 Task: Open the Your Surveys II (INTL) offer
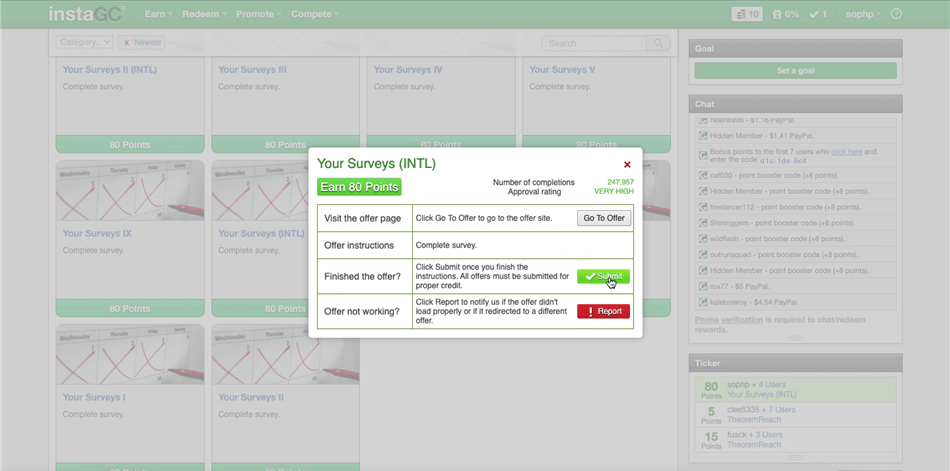(110, 70)
